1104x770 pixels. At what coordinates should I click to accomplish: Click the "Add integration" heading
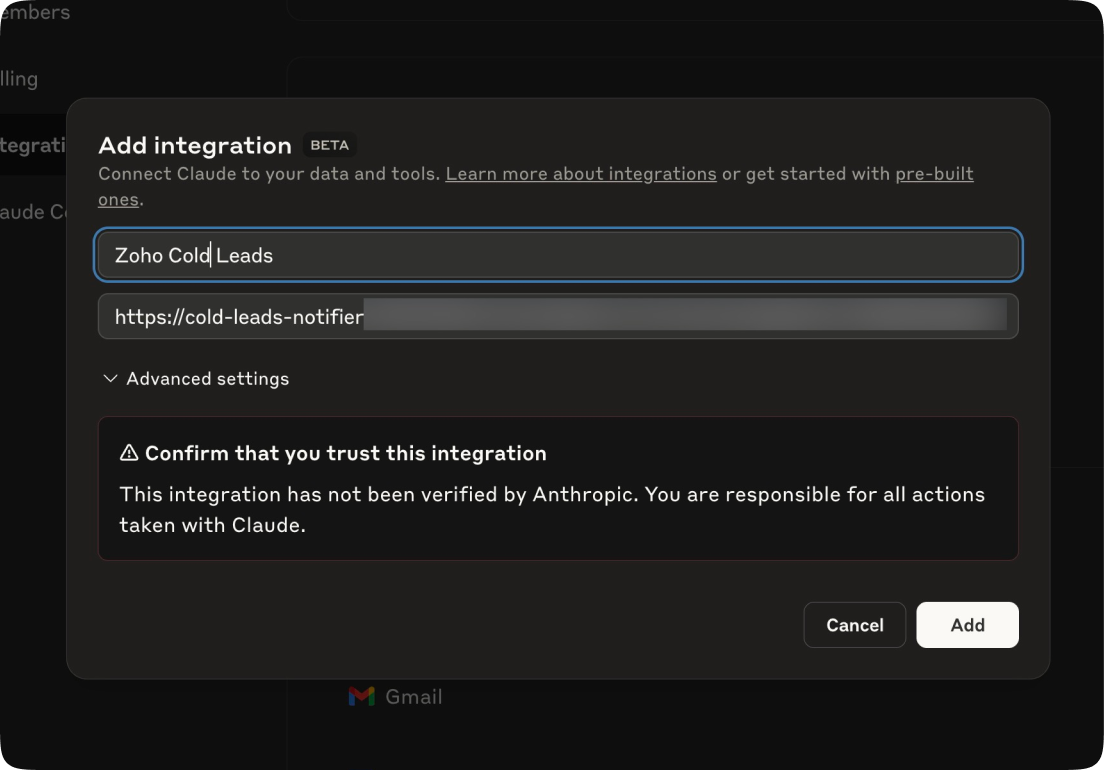[195, 145]
